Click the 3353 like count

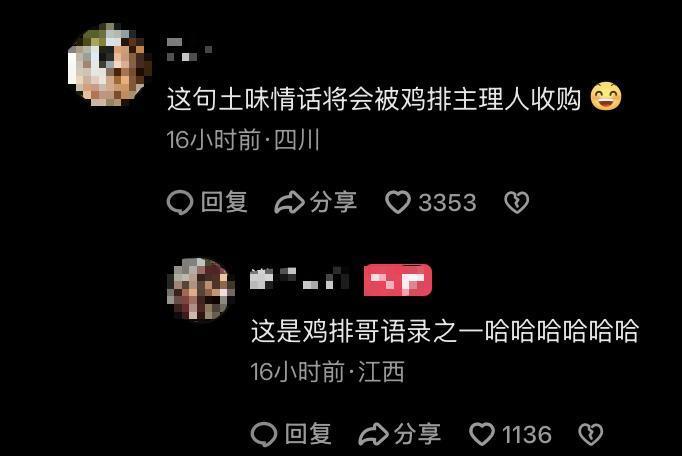[448, 203]
